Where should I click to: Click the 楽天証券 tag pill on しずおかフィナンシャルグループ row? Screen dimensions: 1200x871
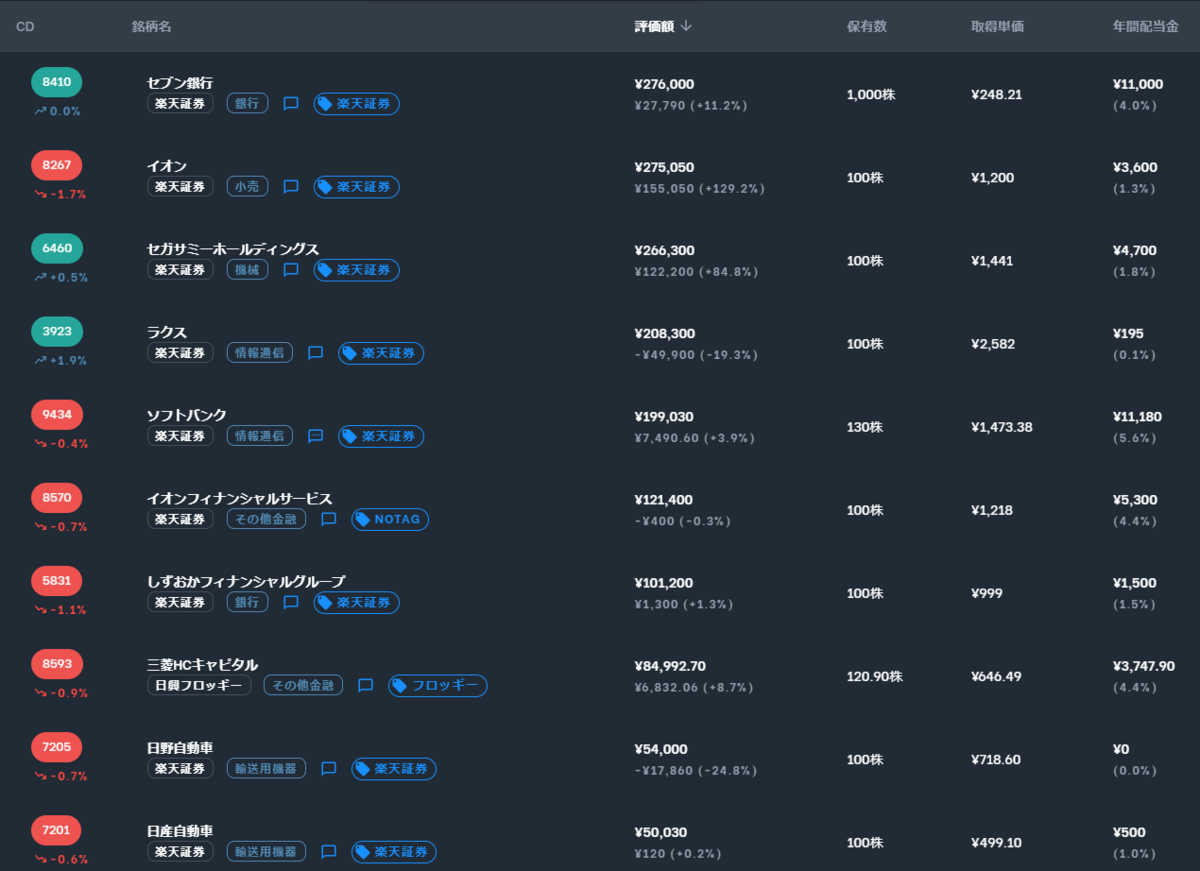tap(356, 602)
